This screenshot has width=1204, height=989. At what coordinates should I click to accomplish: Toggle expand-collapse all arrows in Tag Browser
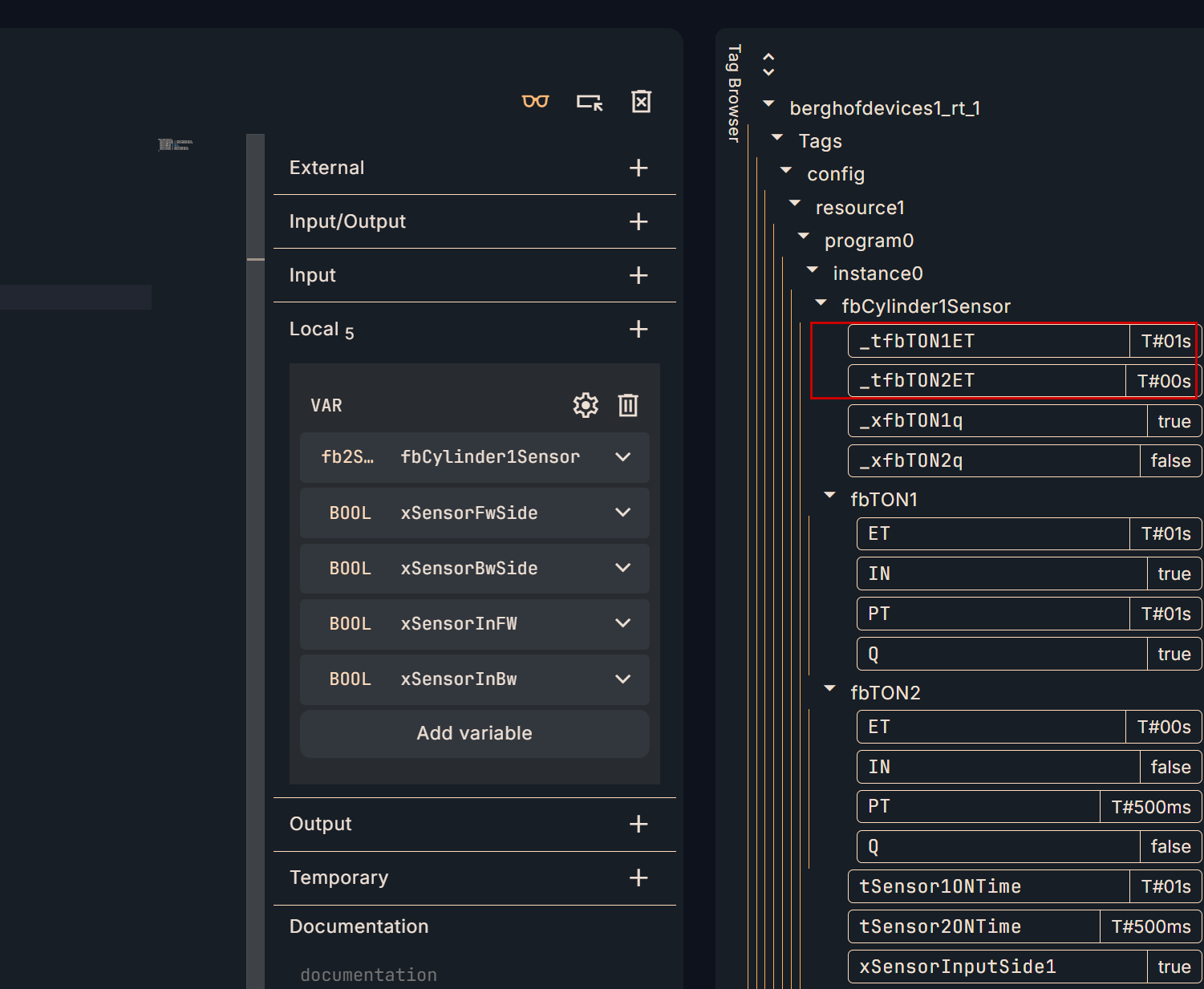pyautogui.click(x=768, y=64)
